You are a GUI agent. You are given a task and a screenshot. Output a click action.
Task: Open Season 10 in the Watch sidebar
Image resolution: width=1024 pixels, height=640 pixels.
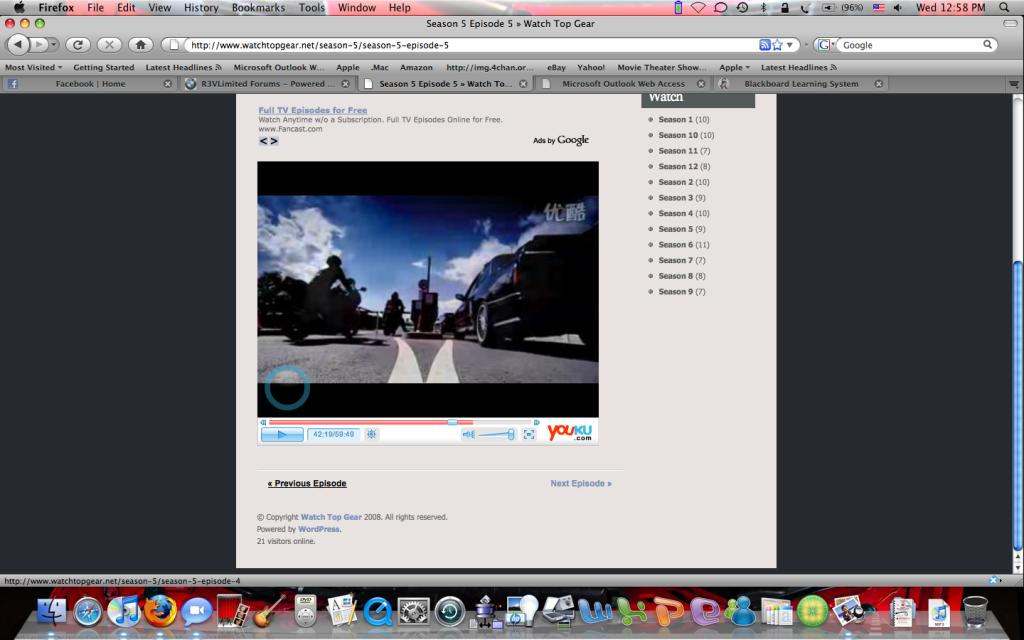[x=678, y=135]
